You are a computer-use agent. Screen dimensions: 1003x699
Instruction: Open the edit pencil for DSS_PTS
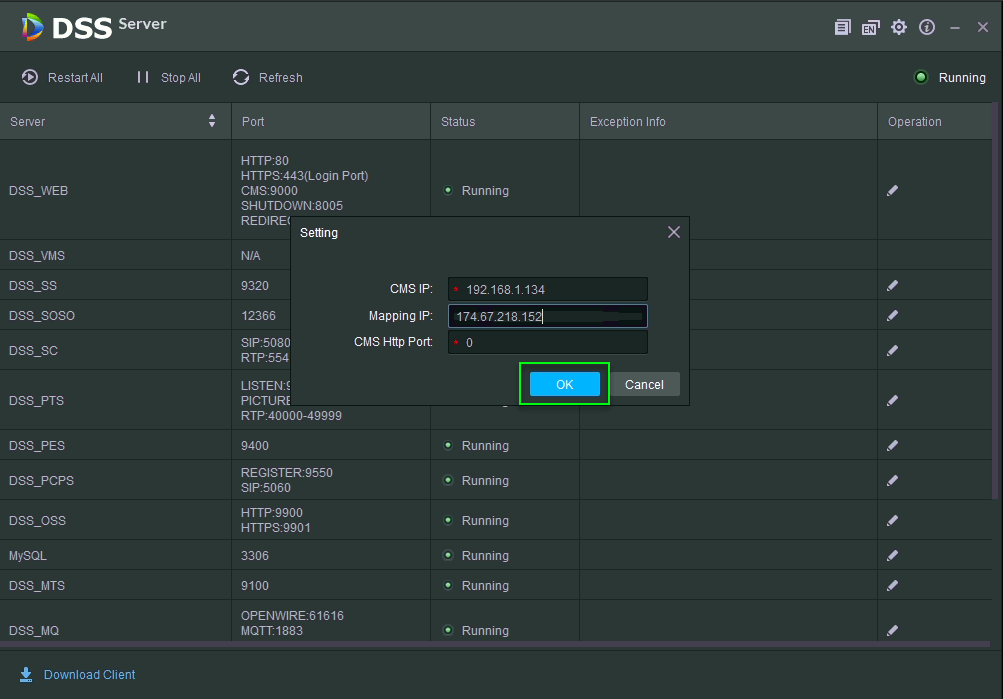(x=892, y=401)
